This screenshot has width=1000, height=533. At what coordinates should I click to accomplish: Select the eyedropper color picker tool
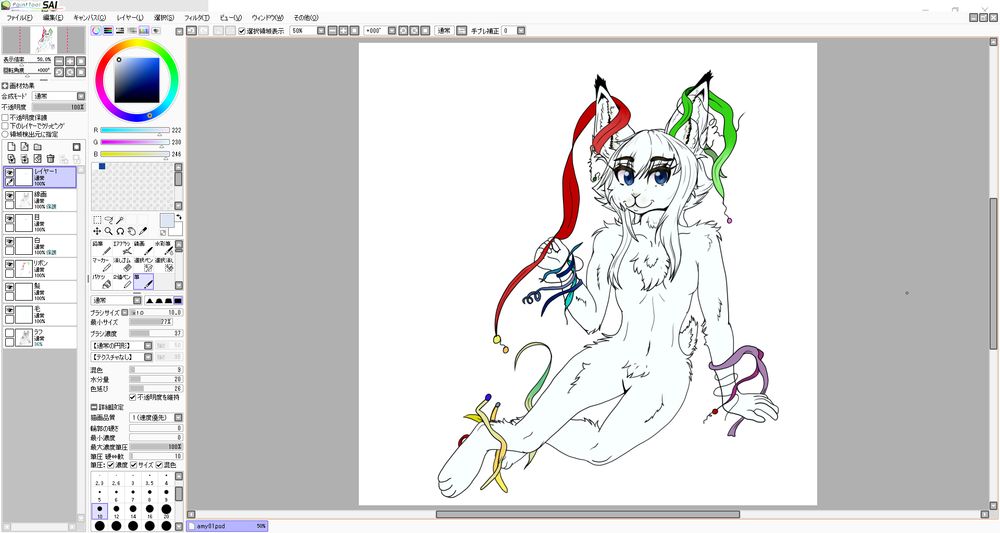[x=143, y=231]
